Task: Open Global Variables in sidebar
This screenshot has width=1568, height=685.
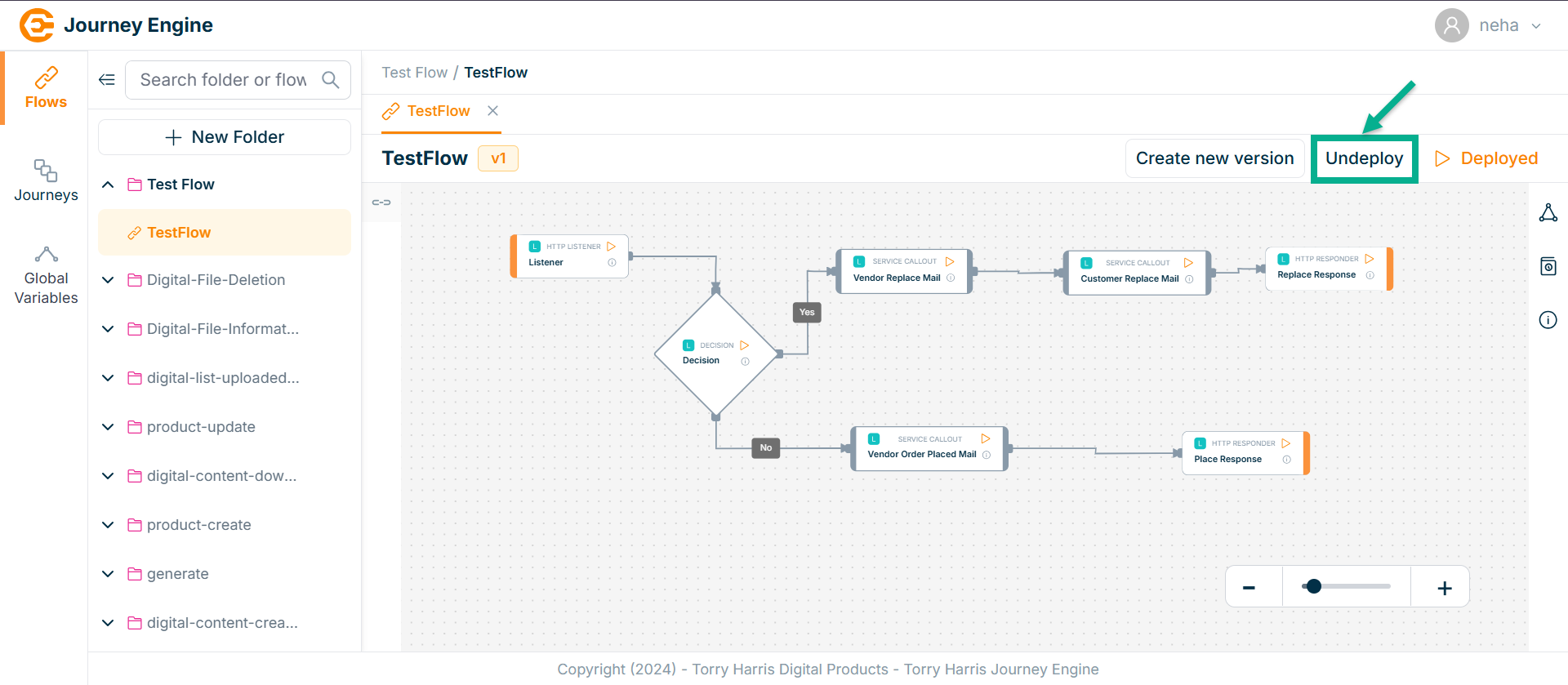Action: [x=46, y=276]
